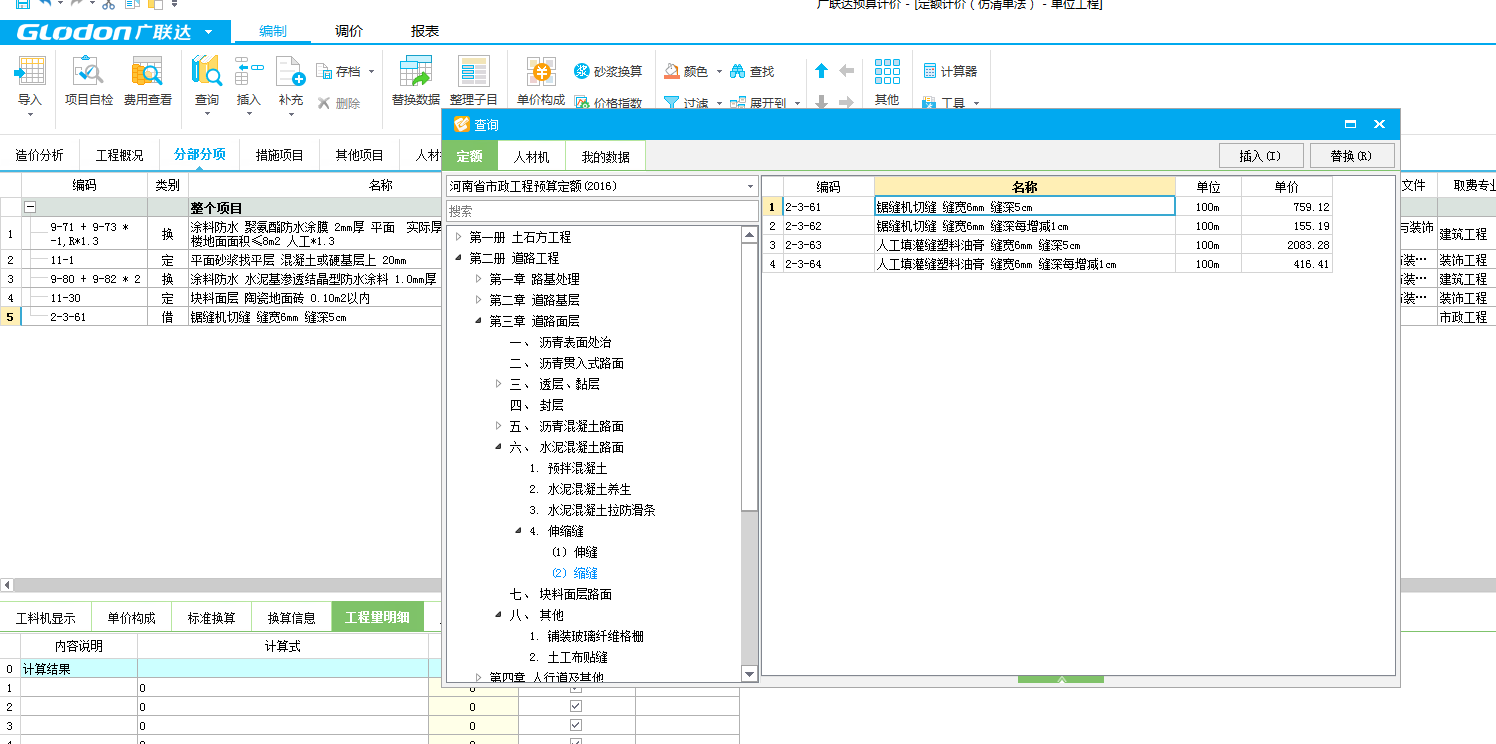Expand 五、沥青混凝土路面 tree node
This screenshot has height=744, width=1496.
[x=498, y=426]
